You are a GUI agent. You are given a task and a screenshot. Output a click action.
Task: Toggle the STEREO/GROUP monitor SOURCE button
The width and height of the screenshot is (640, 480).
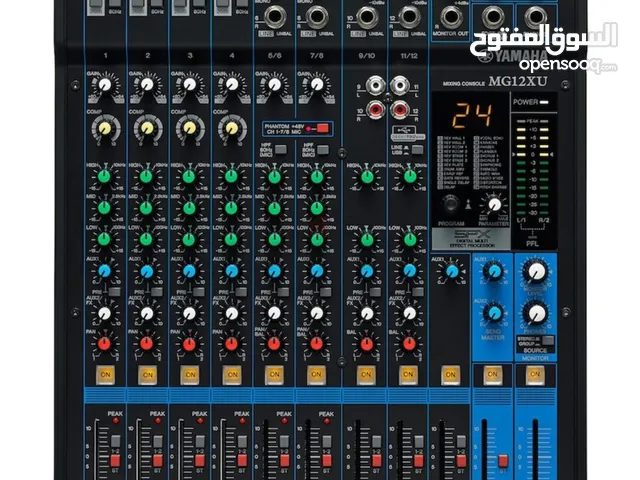click(547, 341)
